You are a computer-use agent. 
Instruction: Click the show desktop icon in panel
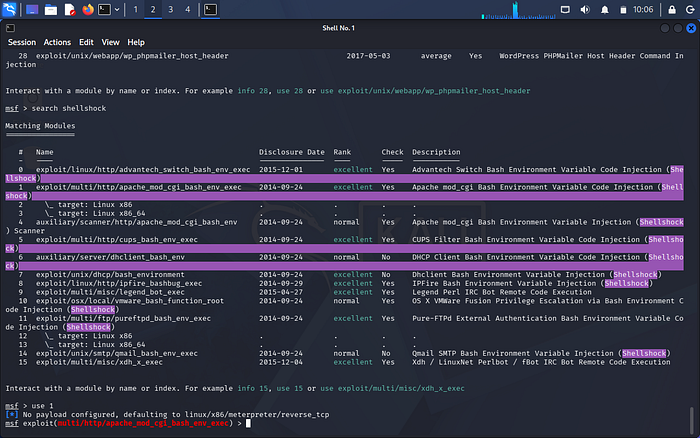[32, 9]
